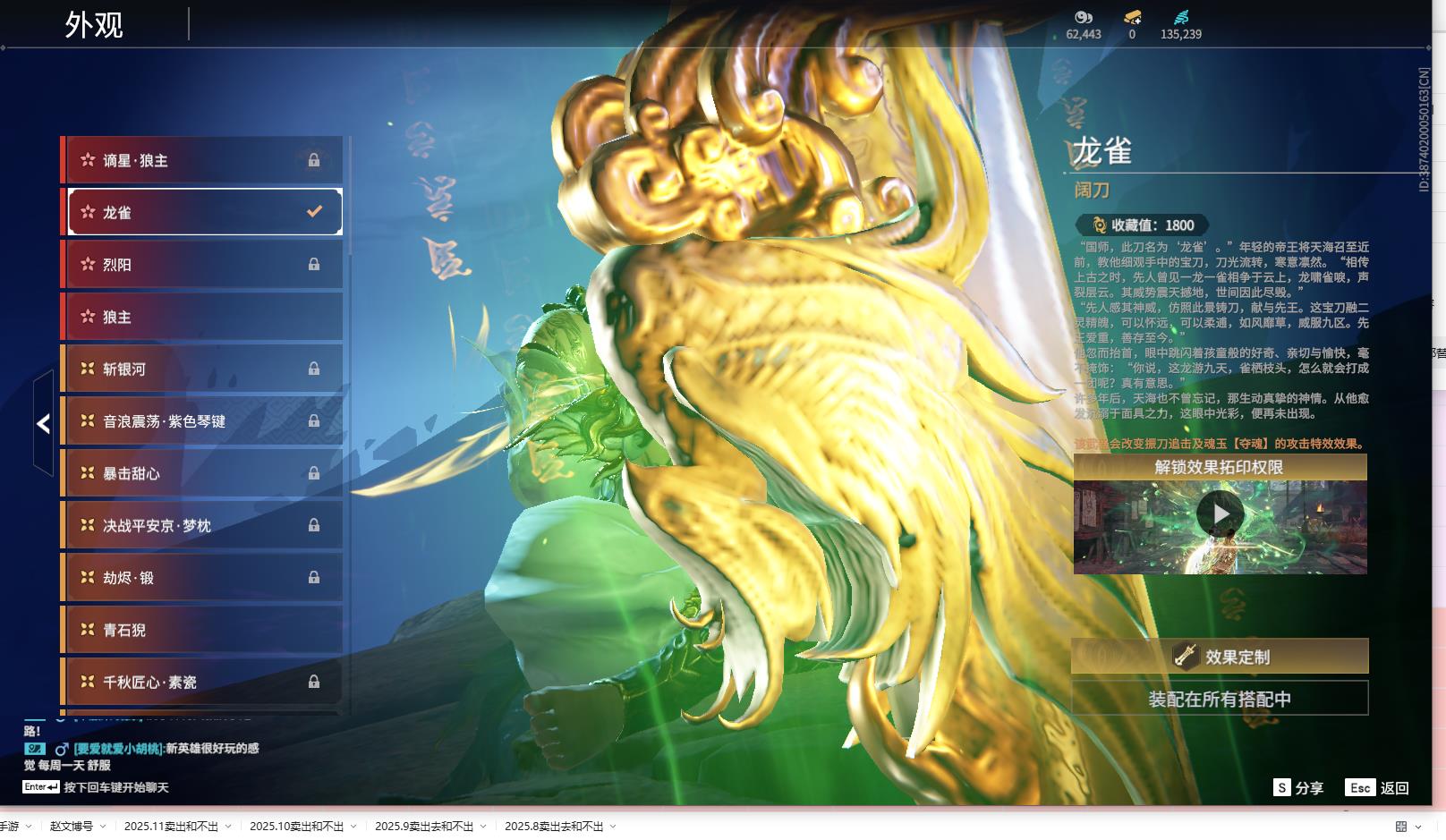Toggle the equipped checkmark on 龙雀
This screenshot has height=840, width=1446.
(314, 212)
